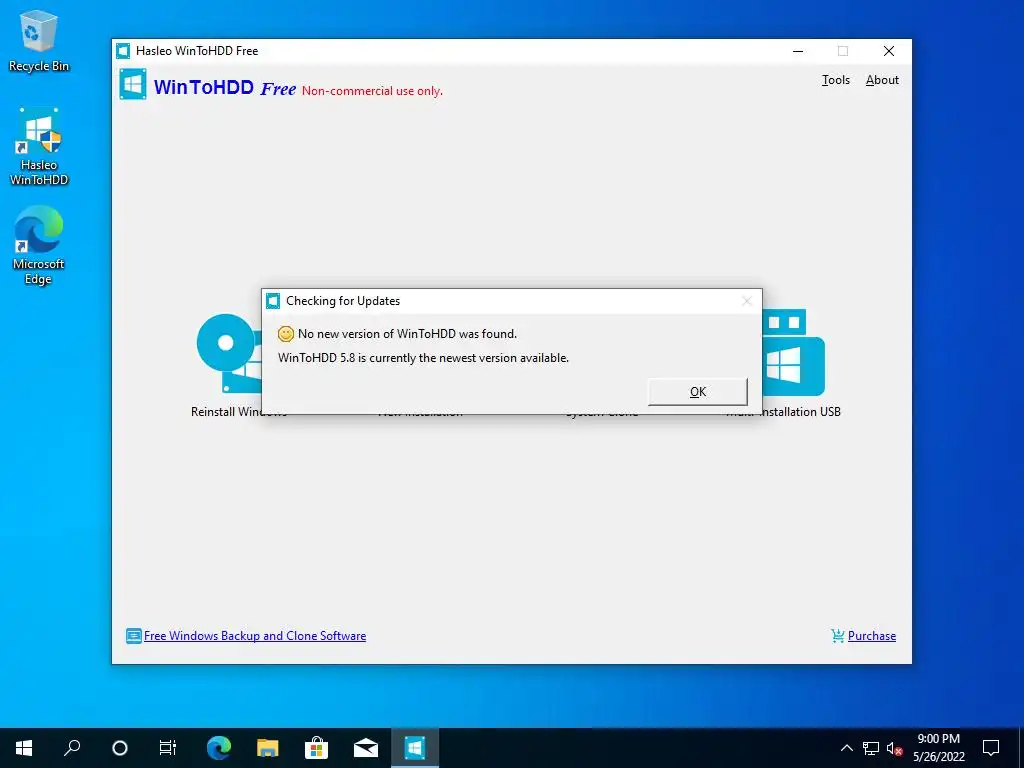Open taskbar Search
Image resolution: width=1024 pixels, height=768 pixels.
[x=72, y=748]
